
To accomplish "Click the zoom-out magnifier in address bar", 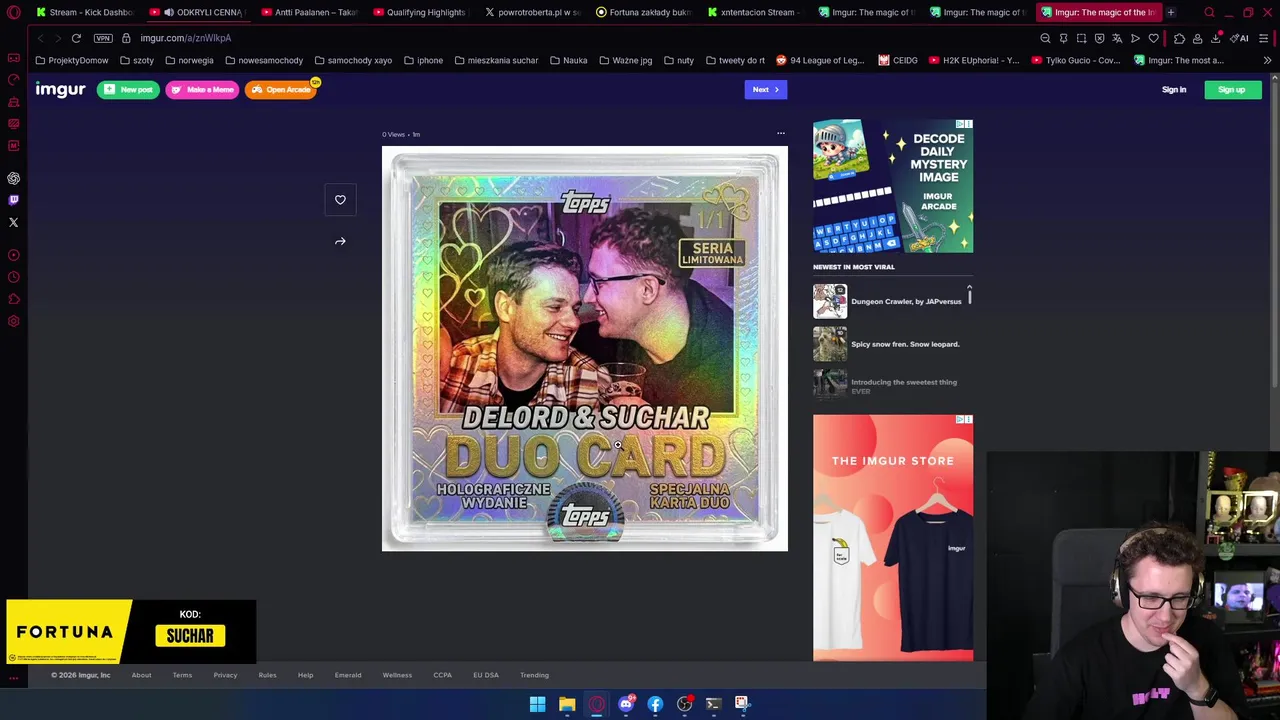I will click(1045, 38).
